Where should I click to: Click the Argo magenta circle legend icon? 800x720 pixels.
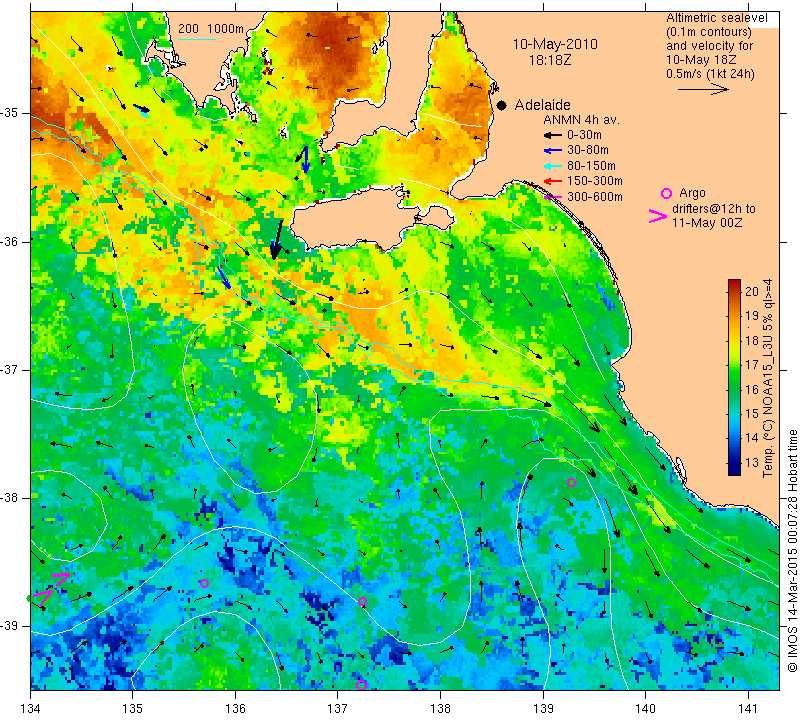666,193
